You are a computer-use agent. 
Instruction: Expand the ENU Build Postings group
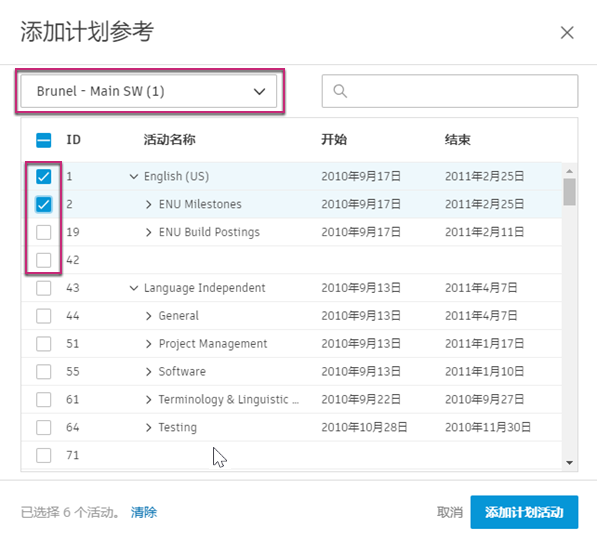click(148, 232)
